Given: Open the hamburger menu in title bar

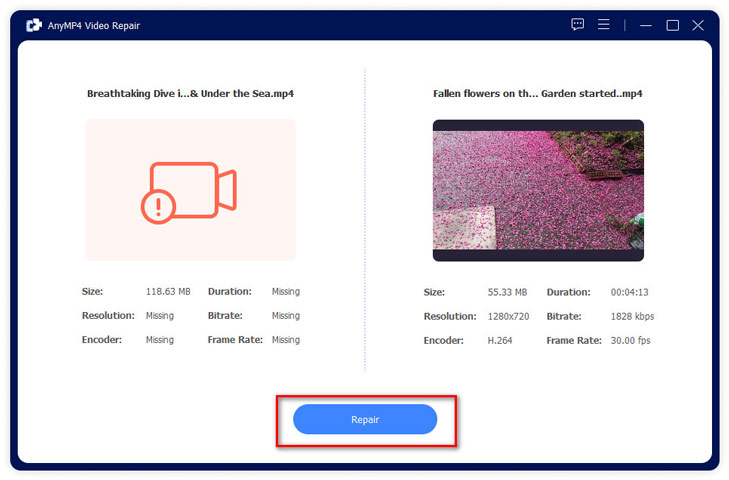Looking at the screenshot, I should (x=604, y=25).
